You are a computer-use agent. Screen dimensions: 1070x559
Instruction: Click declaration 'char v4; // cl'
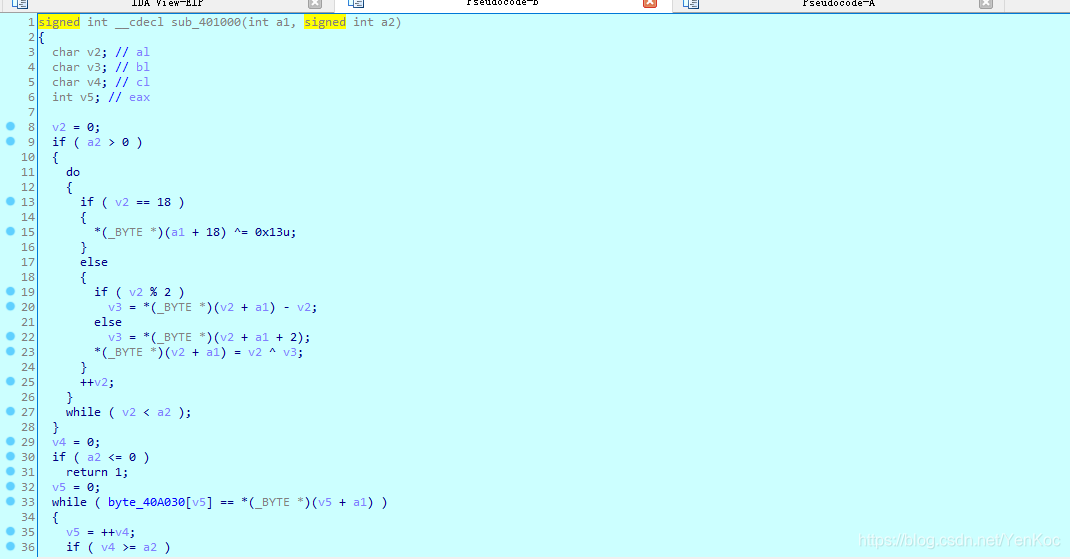pos(101,82)
